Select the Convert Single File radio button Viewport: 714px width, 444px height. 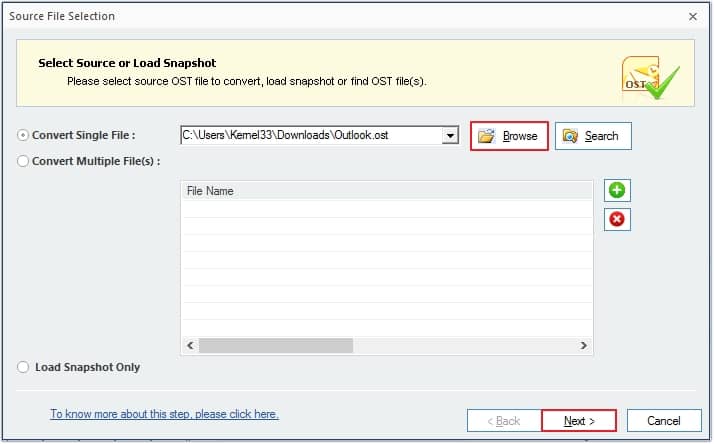pyautogui.click(x=23, y=135)
